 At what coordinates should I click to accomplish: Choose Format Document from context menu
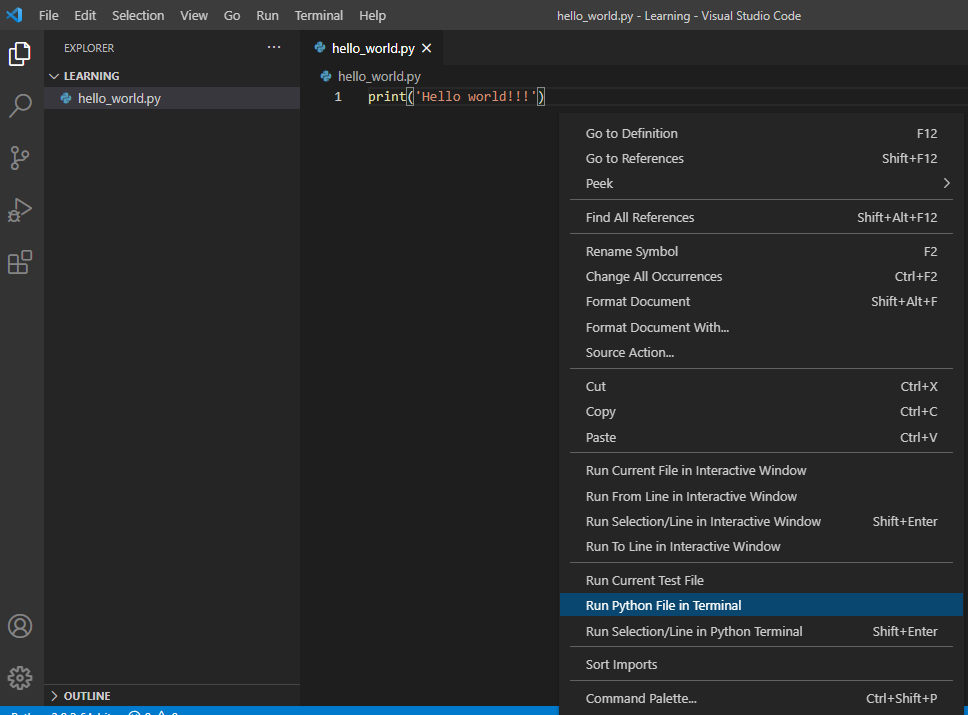click(x=637, y=301)
